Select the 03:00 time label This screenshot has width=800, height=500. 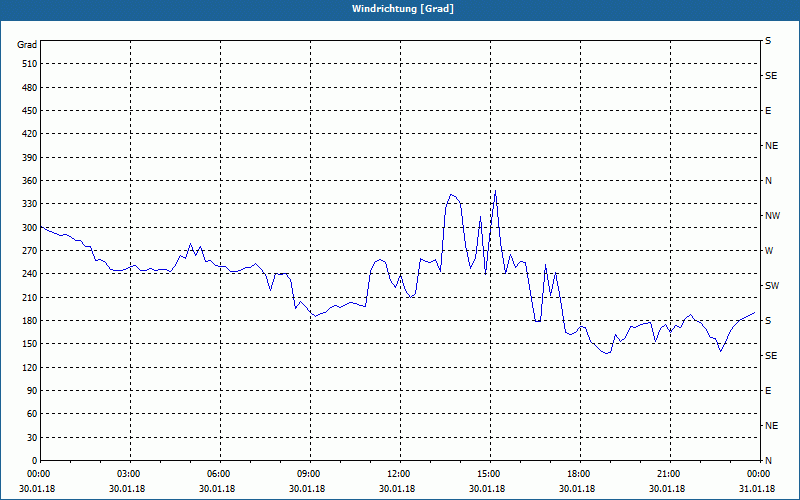(131, 474)
